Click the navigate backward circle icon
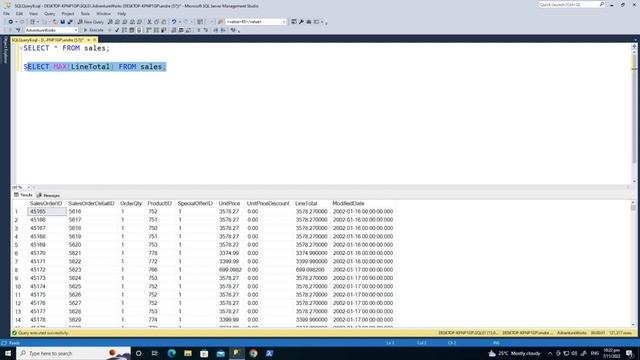 coord(11,22)
